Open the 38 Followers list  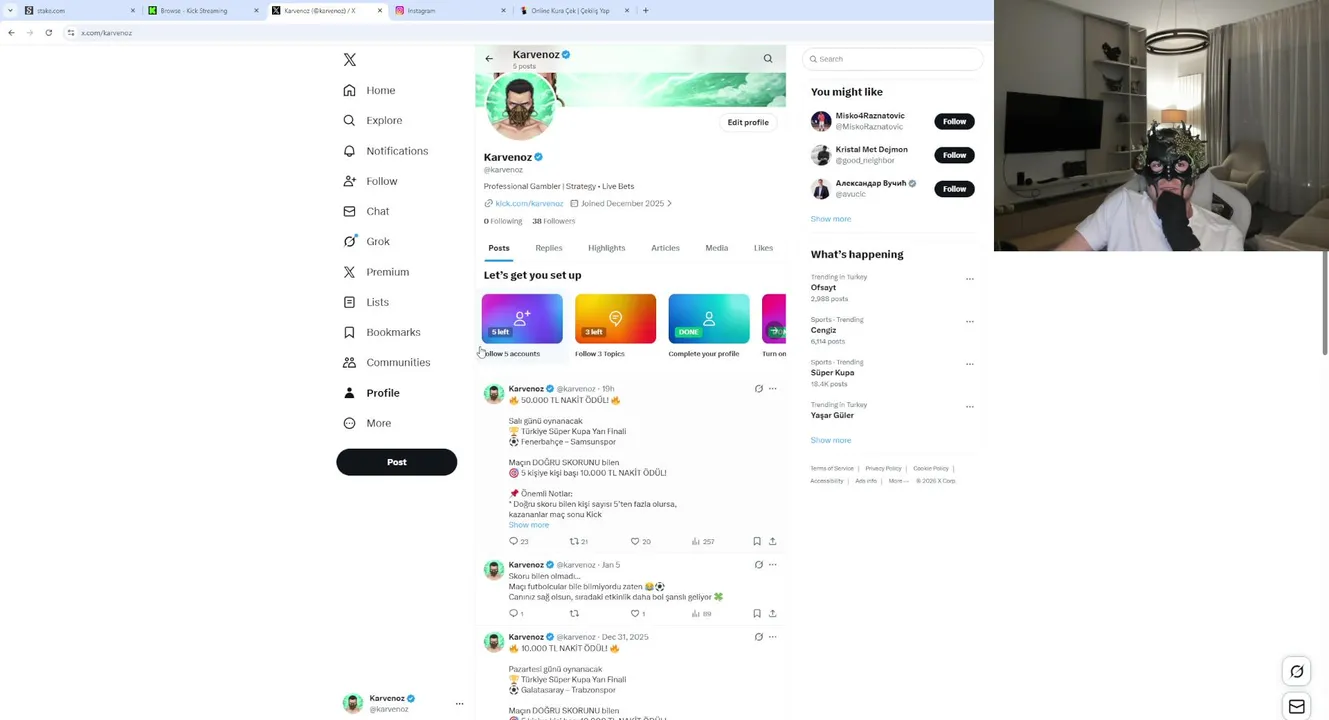(x=554, y=221)
